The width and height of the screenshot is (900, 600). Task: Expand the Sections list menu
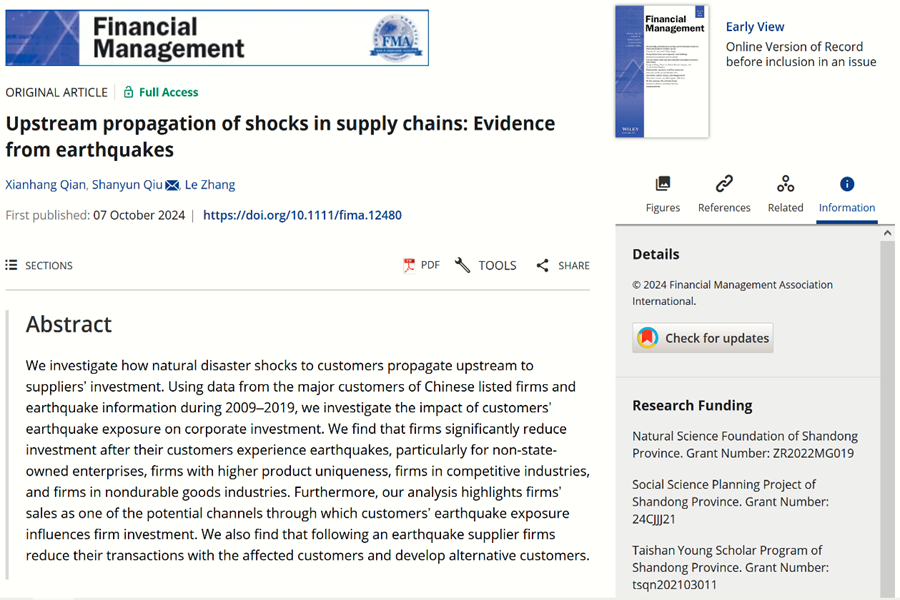(x=12, y=265)
